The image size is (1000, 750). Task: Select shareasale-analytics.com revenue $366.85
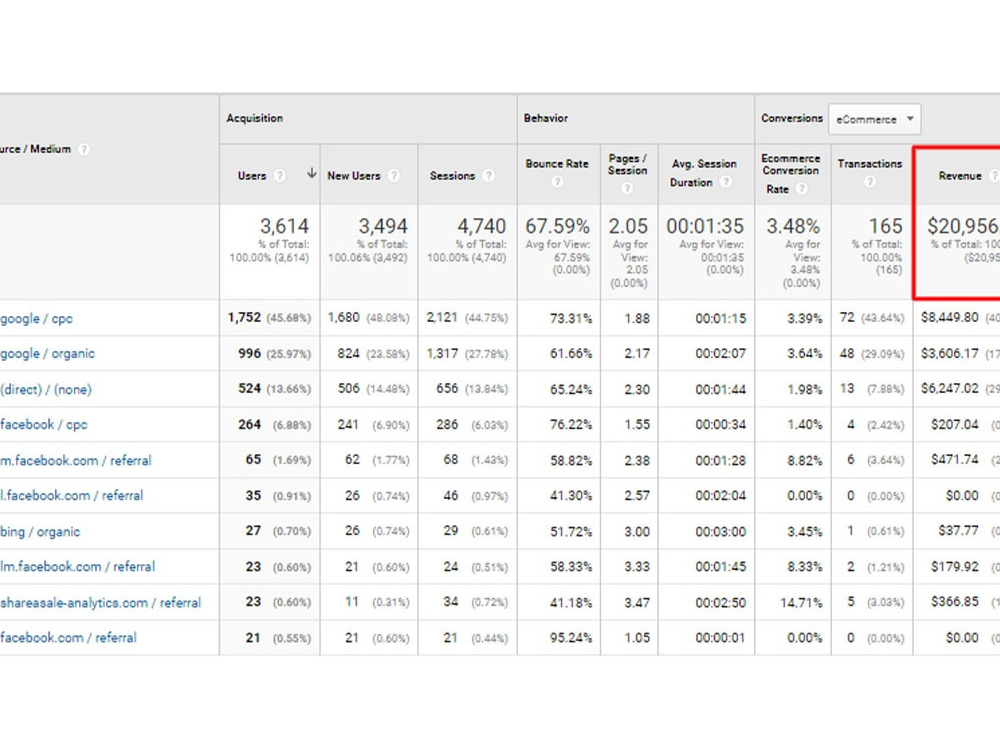tap(955, 602)
